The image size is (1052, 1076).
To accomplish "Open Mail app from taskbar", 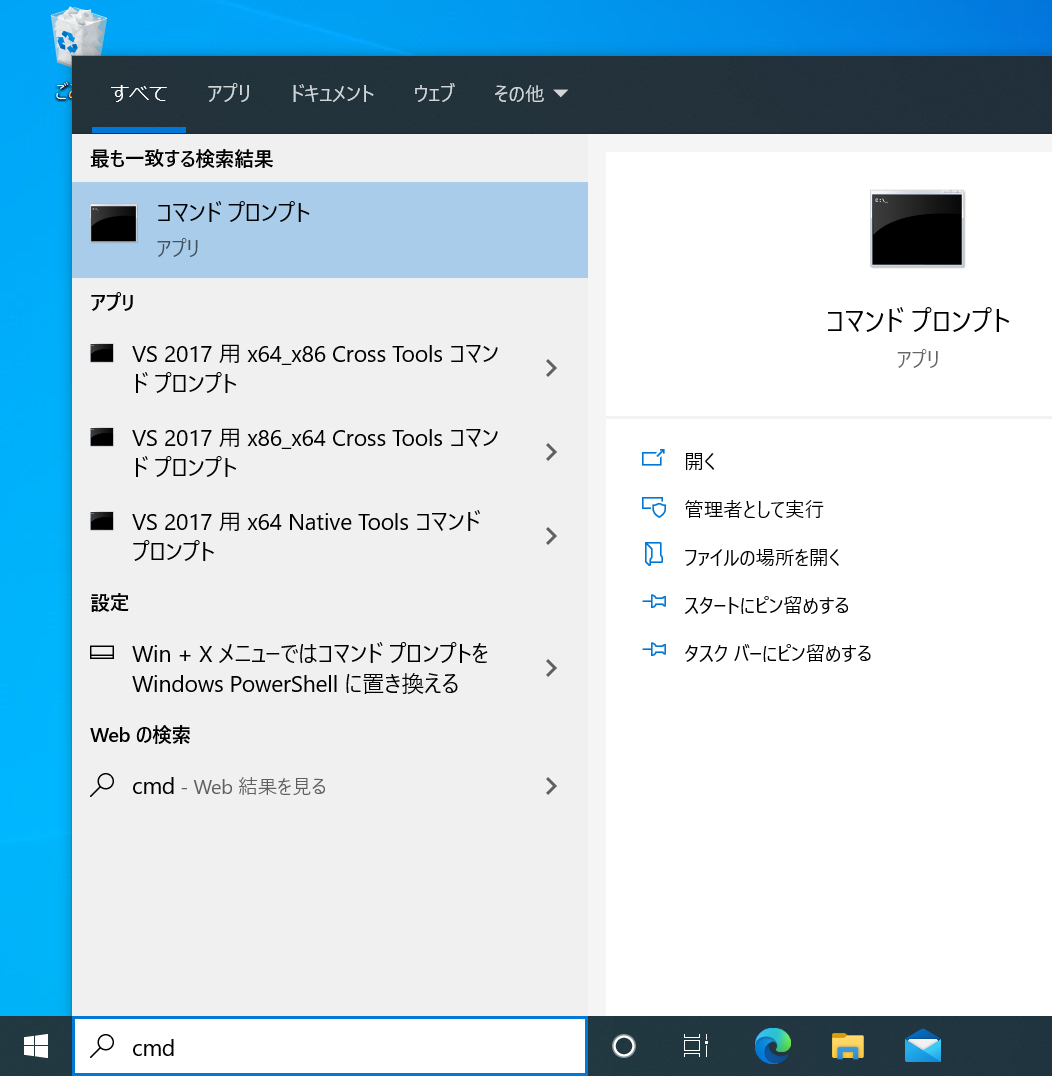I will click(x=922, y=1046).
